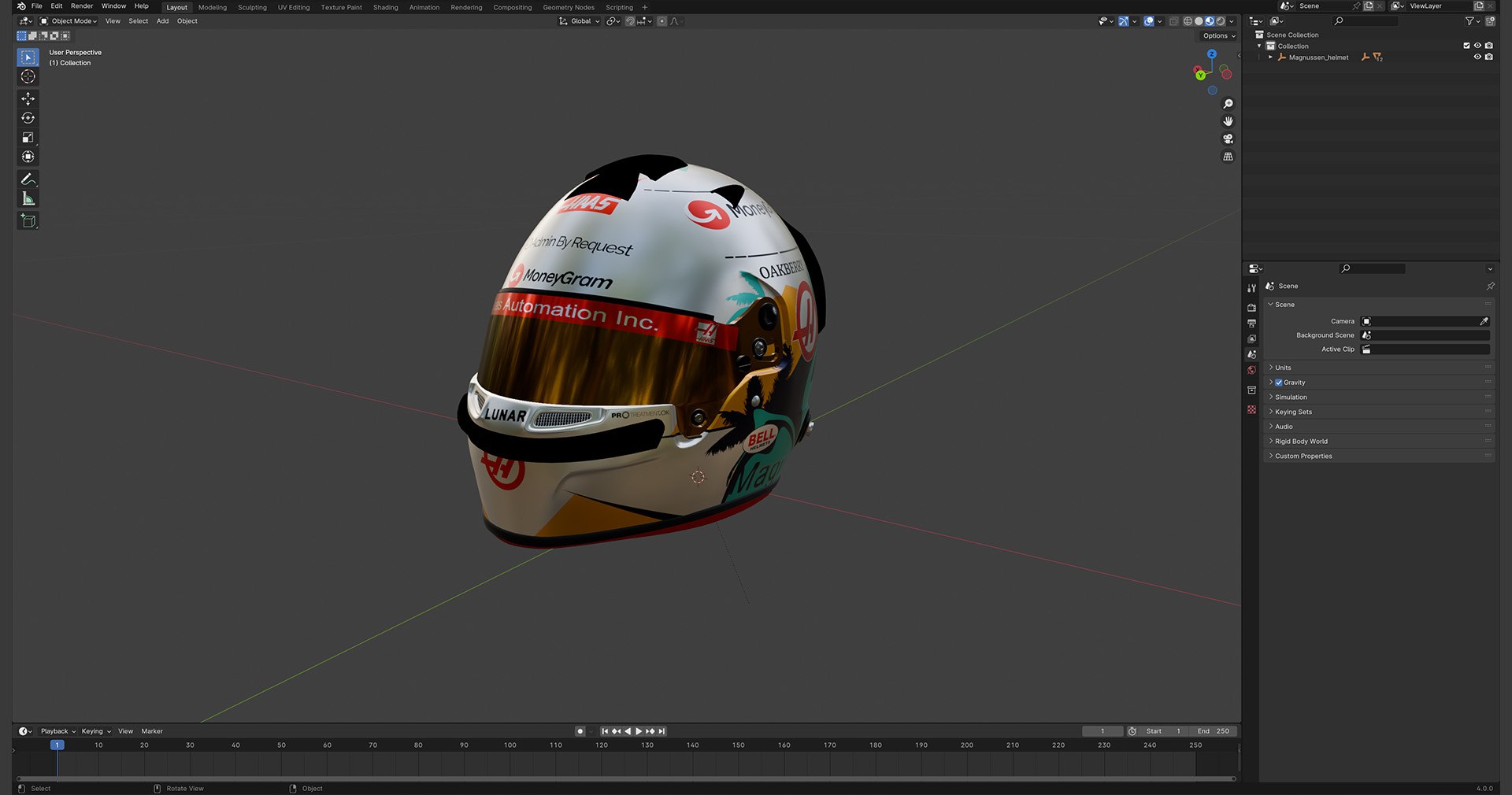The image size is (1512, 795).
Task: Open the viewport Add menu
Action: point(162,21)
